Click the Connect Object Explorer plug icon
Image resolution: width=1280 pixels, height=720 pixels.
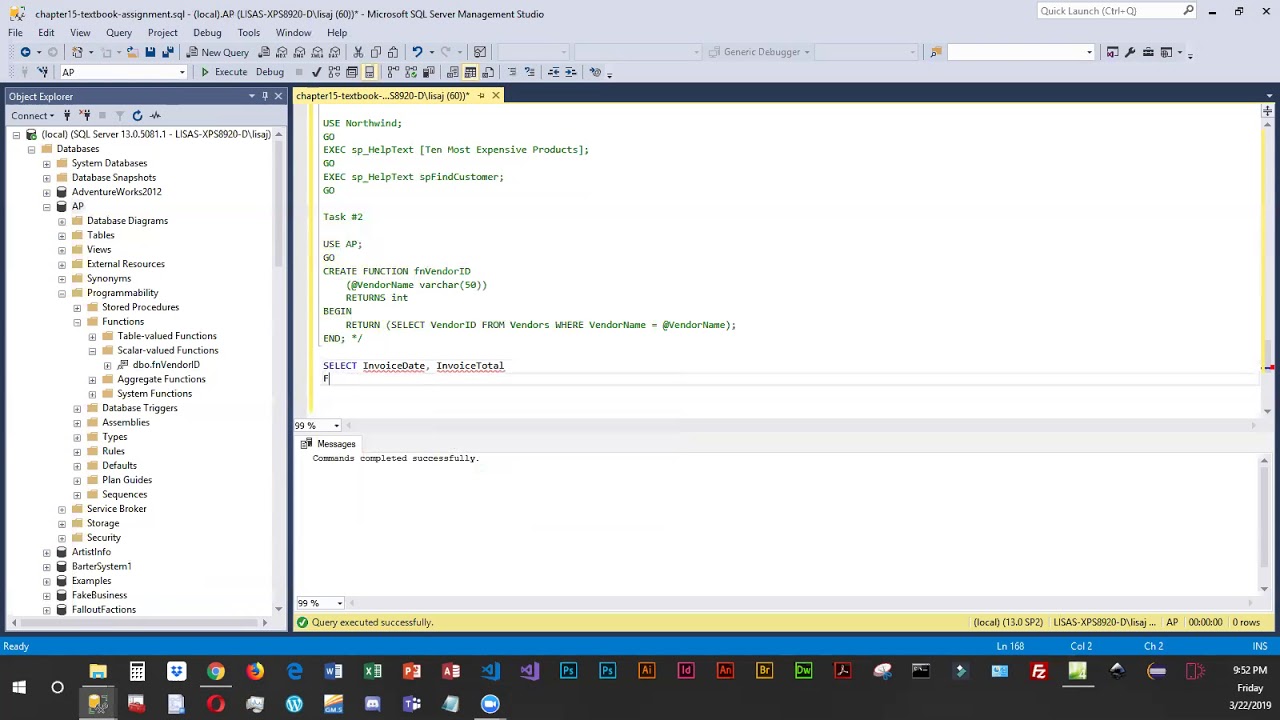(x=68, y=116)
